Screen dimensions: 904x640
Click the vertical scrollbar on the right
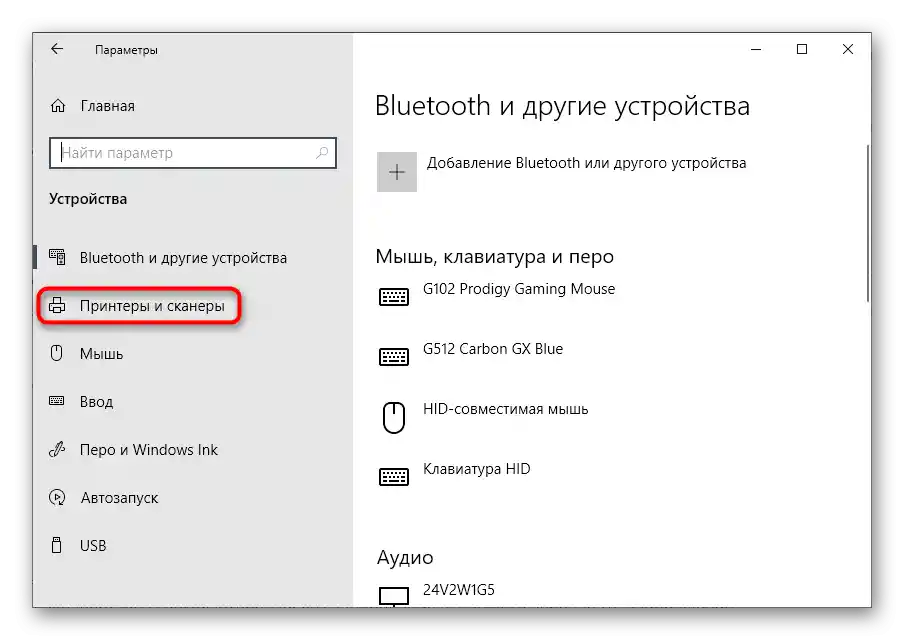tap(868, 223)
